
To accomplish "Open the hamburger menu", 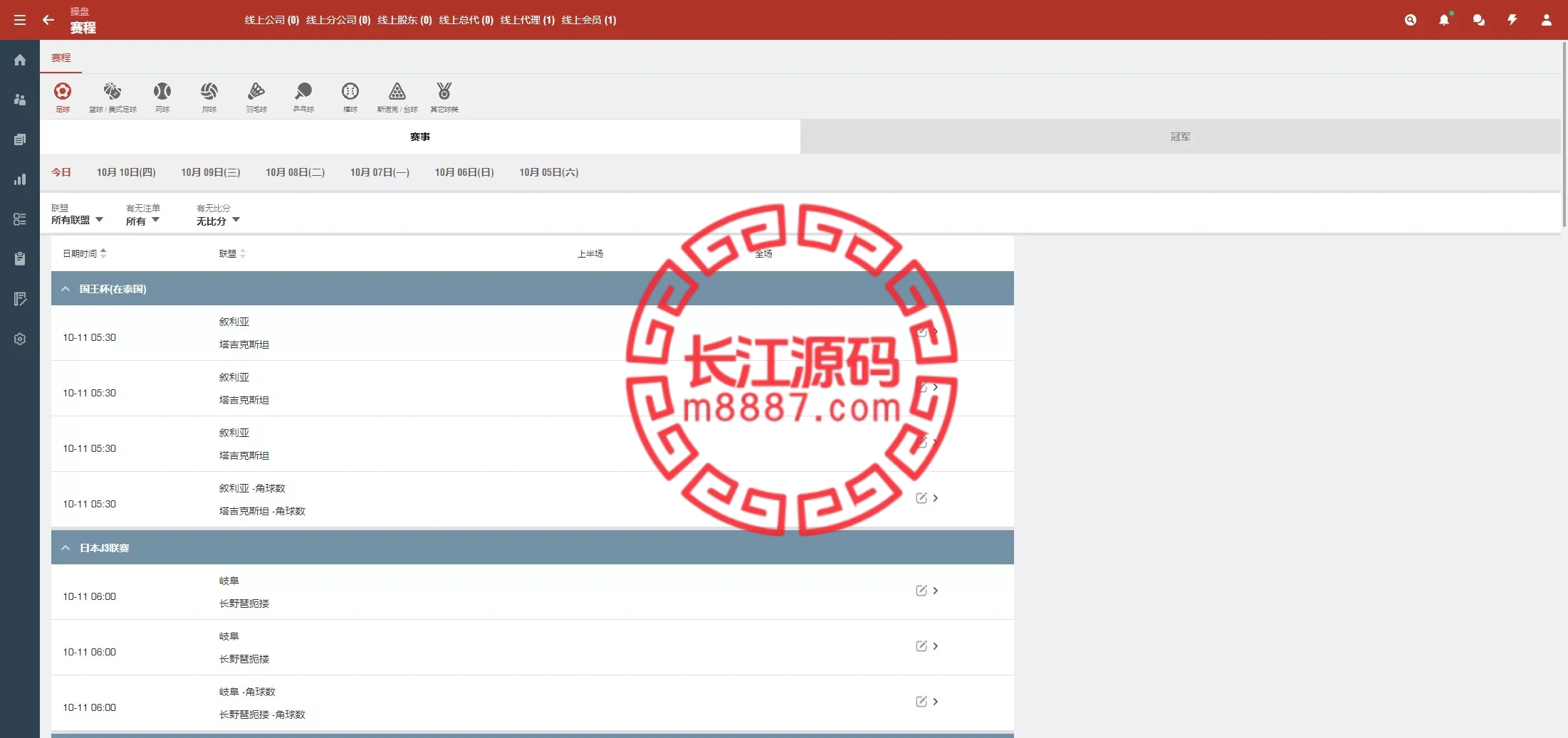I will [20, 20].
